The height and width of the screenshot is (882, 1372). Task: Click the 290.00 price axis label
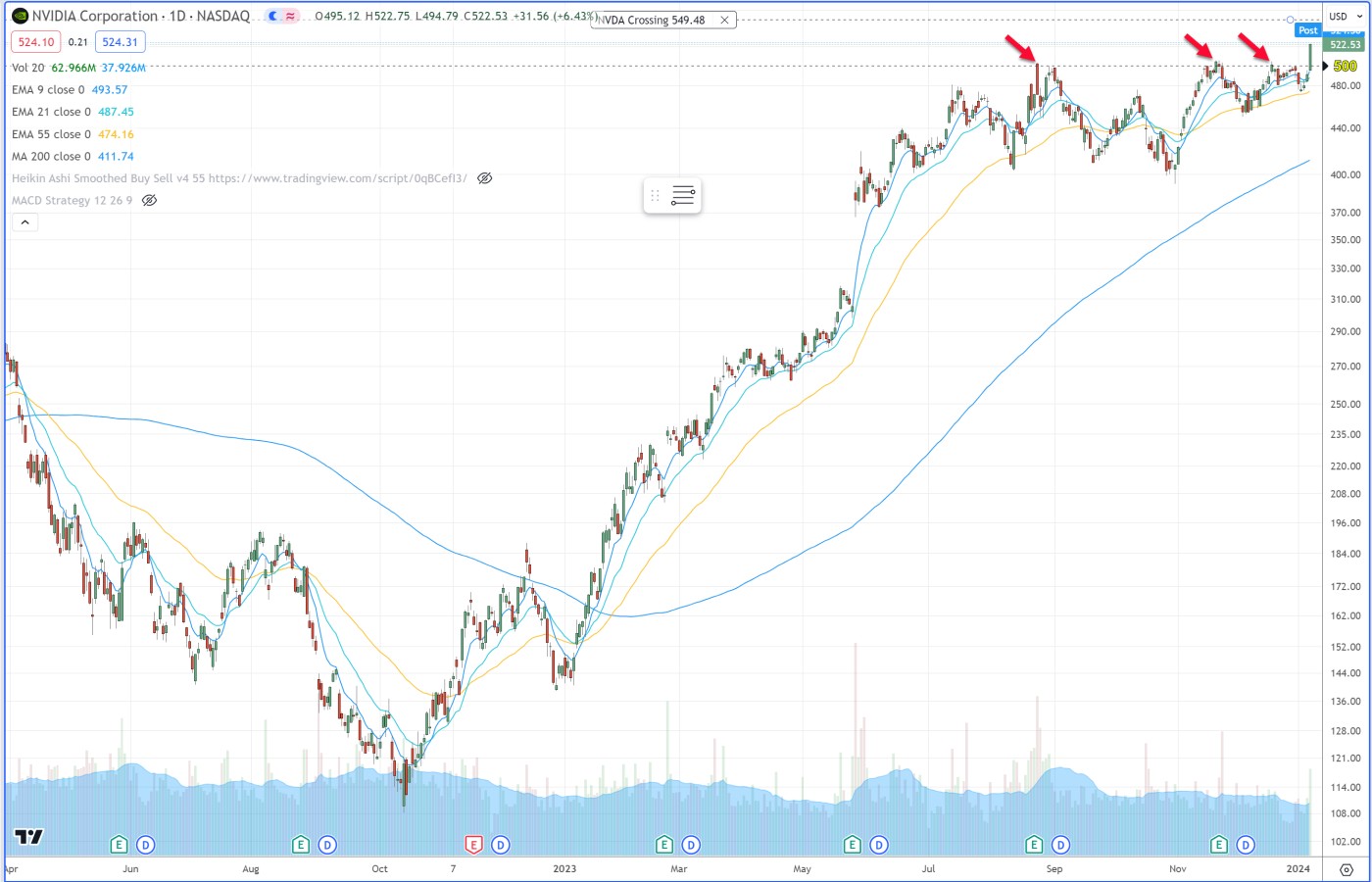[x=1345, y=332]
